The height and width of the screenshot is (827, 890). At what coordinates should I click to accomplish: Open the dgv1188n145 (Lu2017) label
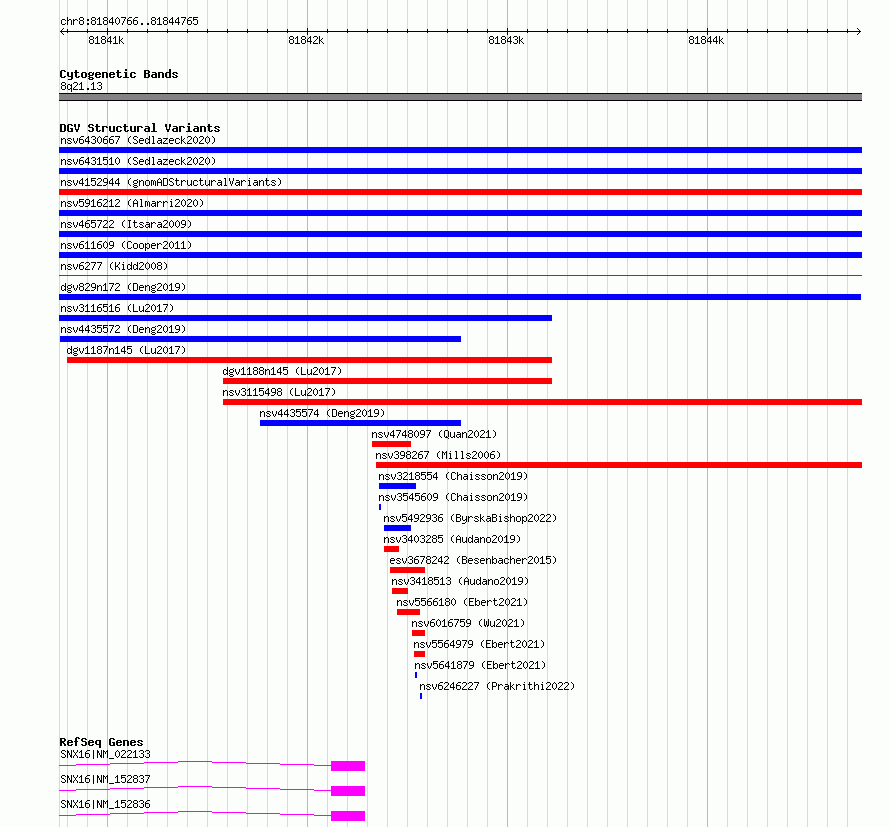(x=282, y=371)
